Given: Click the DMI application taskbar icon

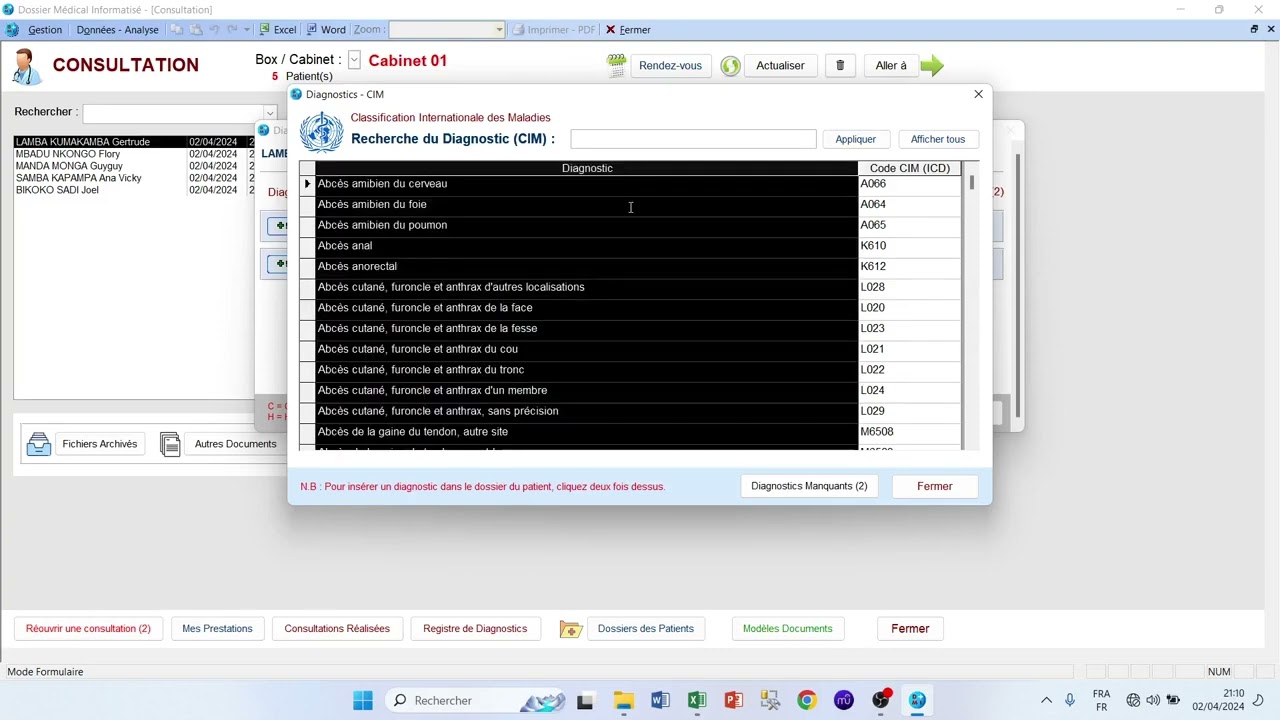Looking at the screenshot, I should coord(917,700).
